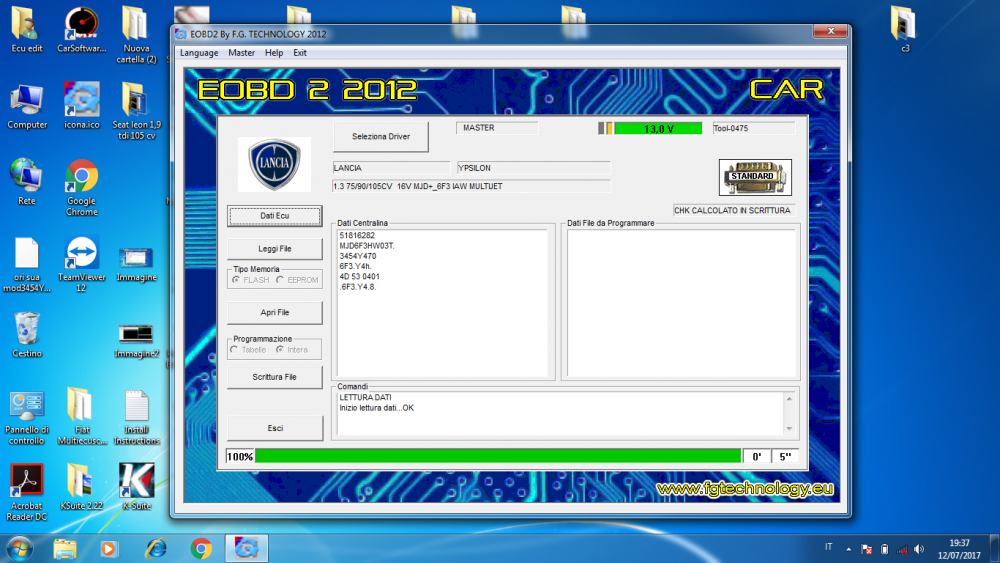1000x563 pixels.
Task: Open ori sua mod3454Y file
Action: pos(27,265)
